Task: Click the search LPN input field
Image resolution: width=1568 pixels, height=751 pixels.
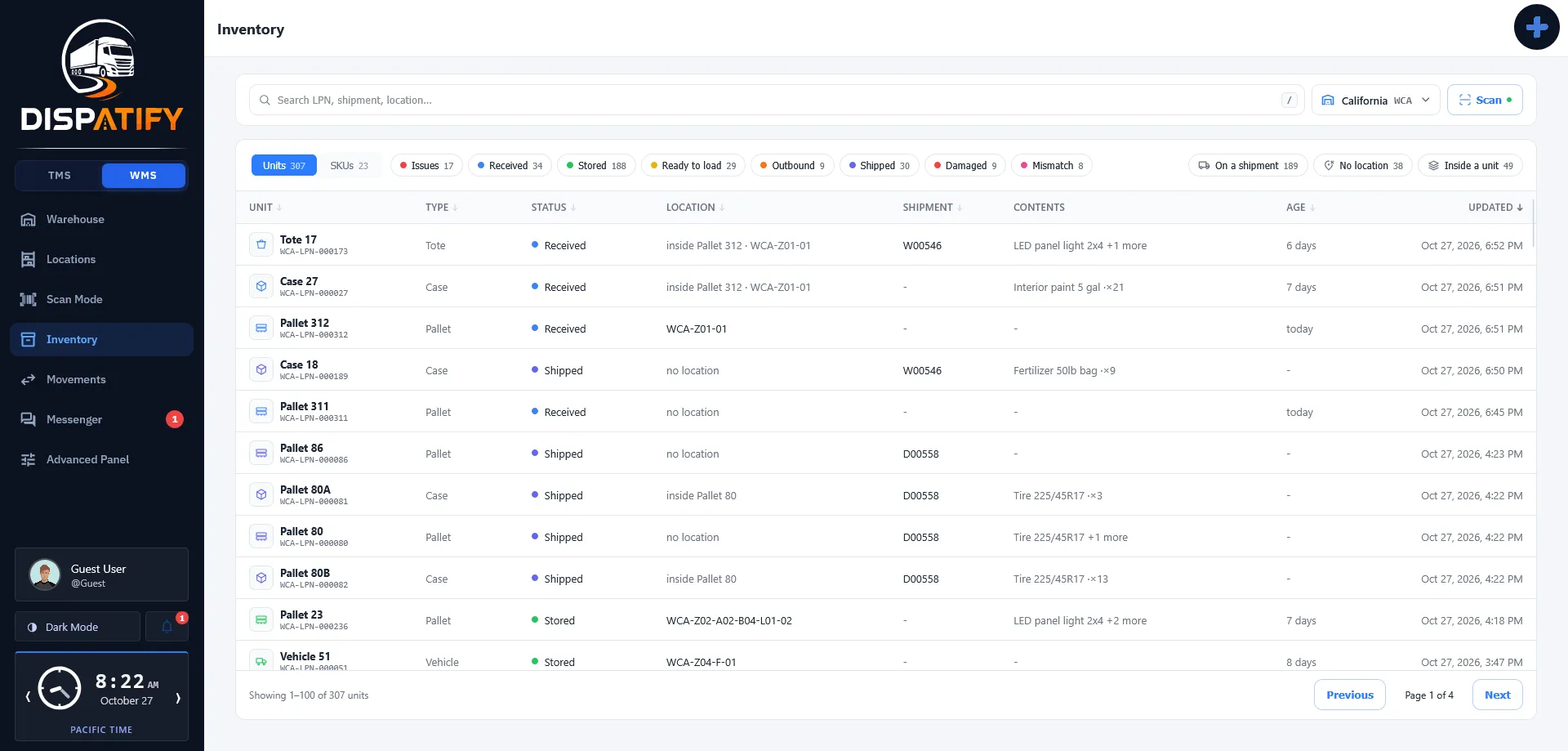Action: pyautogui.click(x=776, y=100)
